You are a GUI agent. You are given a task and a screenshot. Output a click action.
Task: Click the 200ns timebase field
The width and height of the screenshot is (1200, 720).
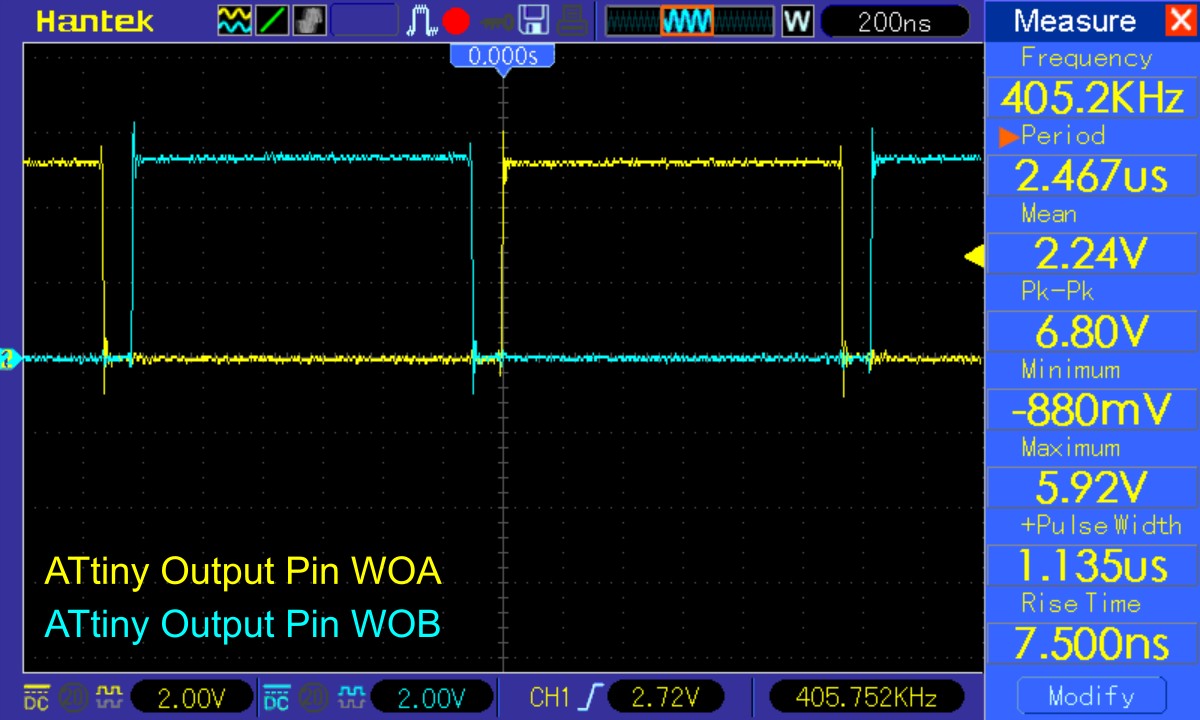894,21
